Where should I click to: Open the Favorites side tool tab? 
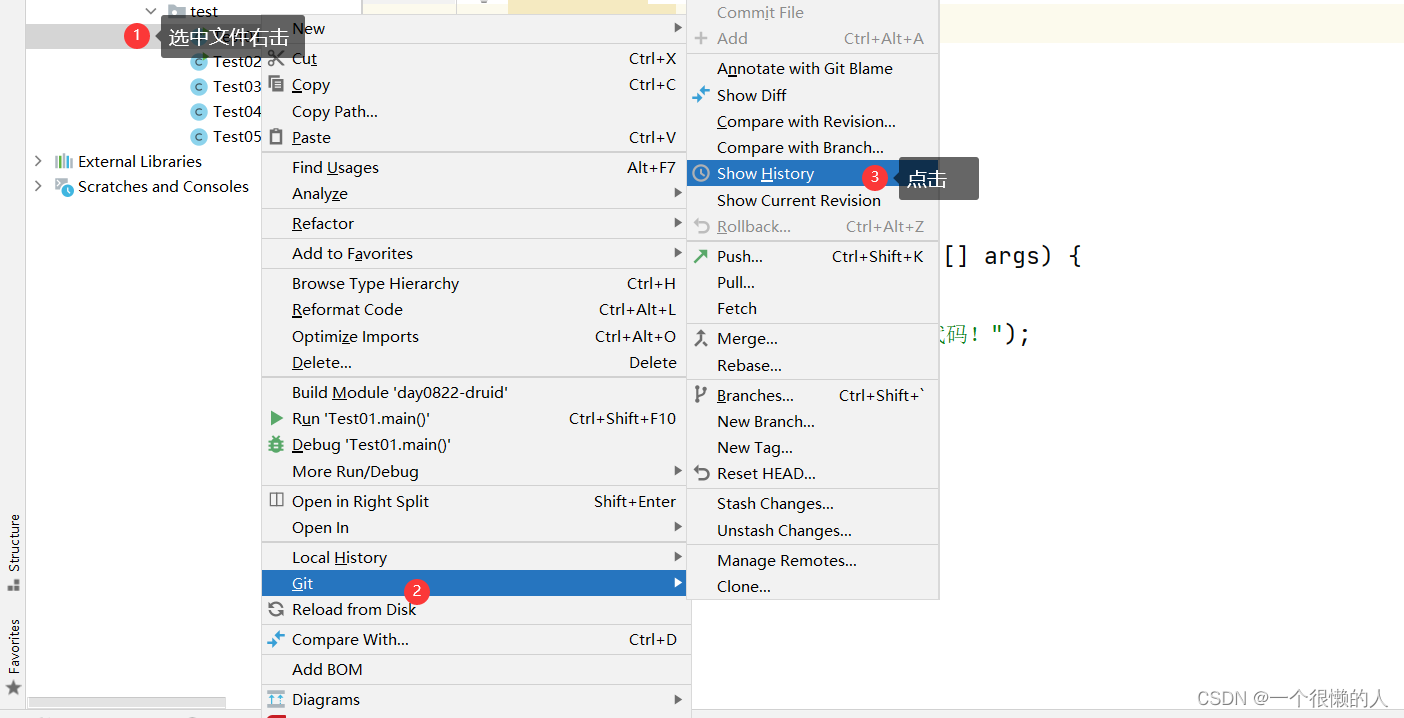[x=14, y=657]
